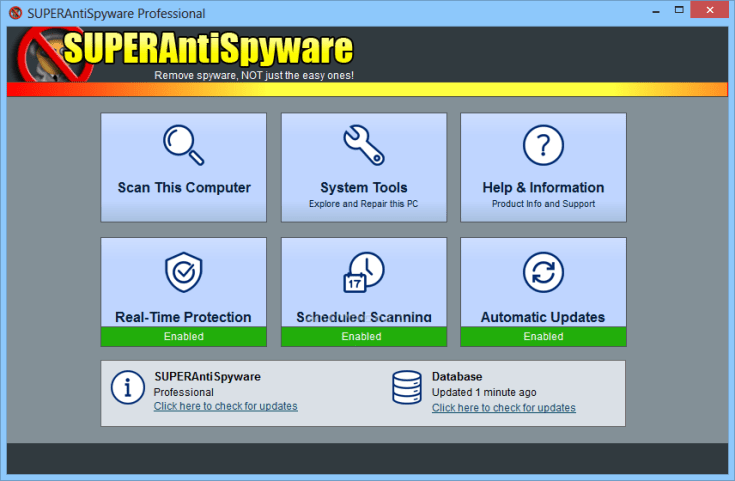Click the Help question mark icon
735x481 pixels.
(543, 145)
